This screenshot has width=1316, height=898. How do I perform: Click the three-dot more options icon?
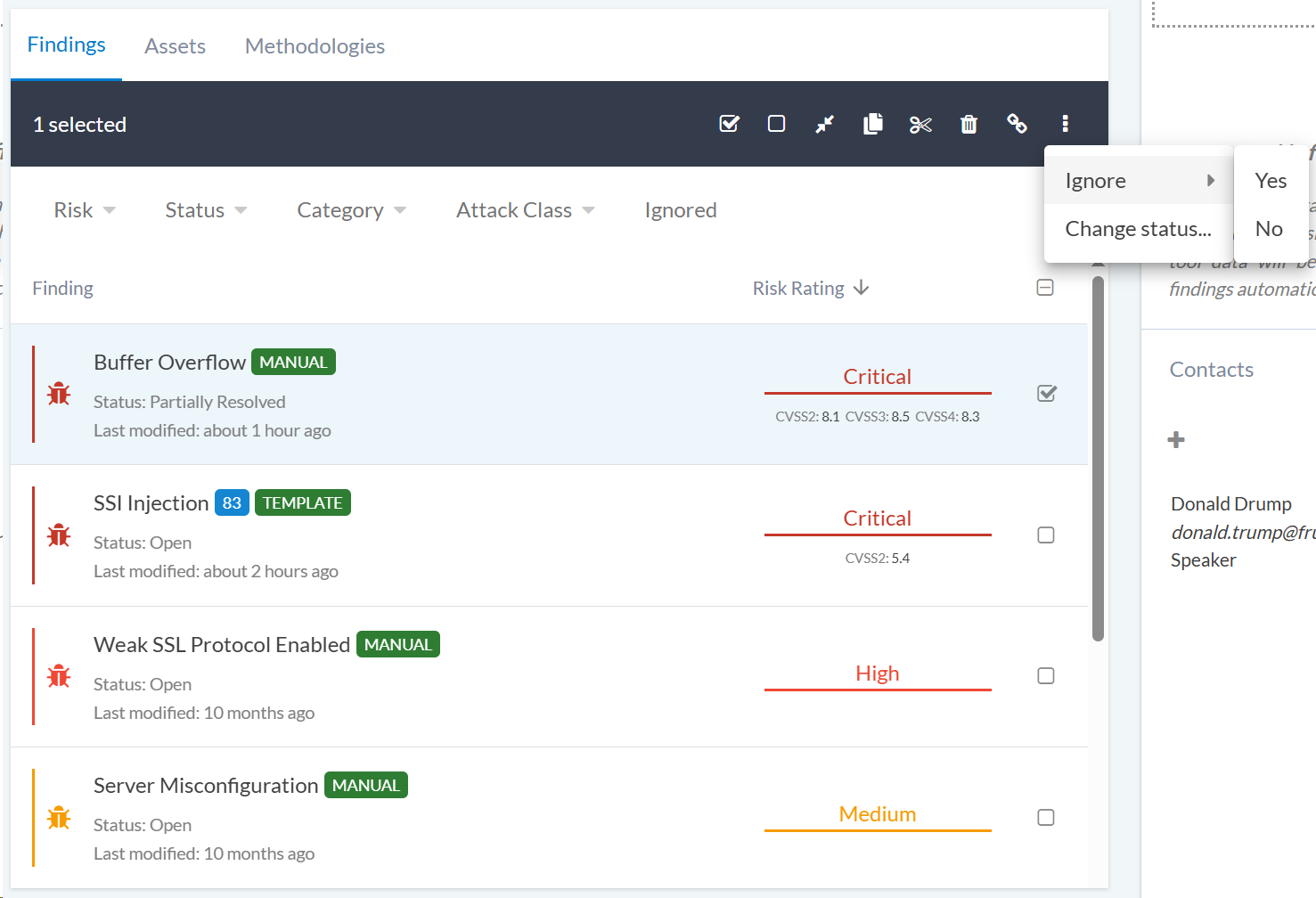coord(1065,124)
